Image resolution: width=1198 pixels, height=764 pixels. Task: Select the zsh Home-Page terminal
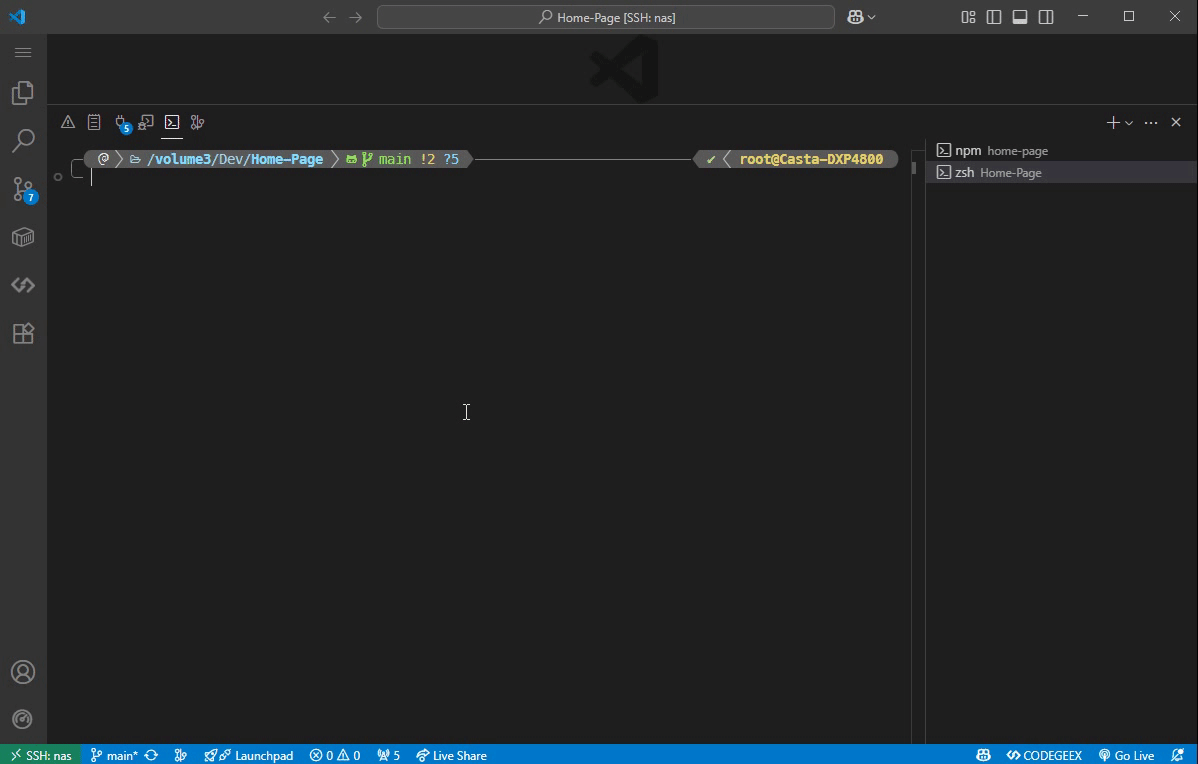pos(1062,173)
